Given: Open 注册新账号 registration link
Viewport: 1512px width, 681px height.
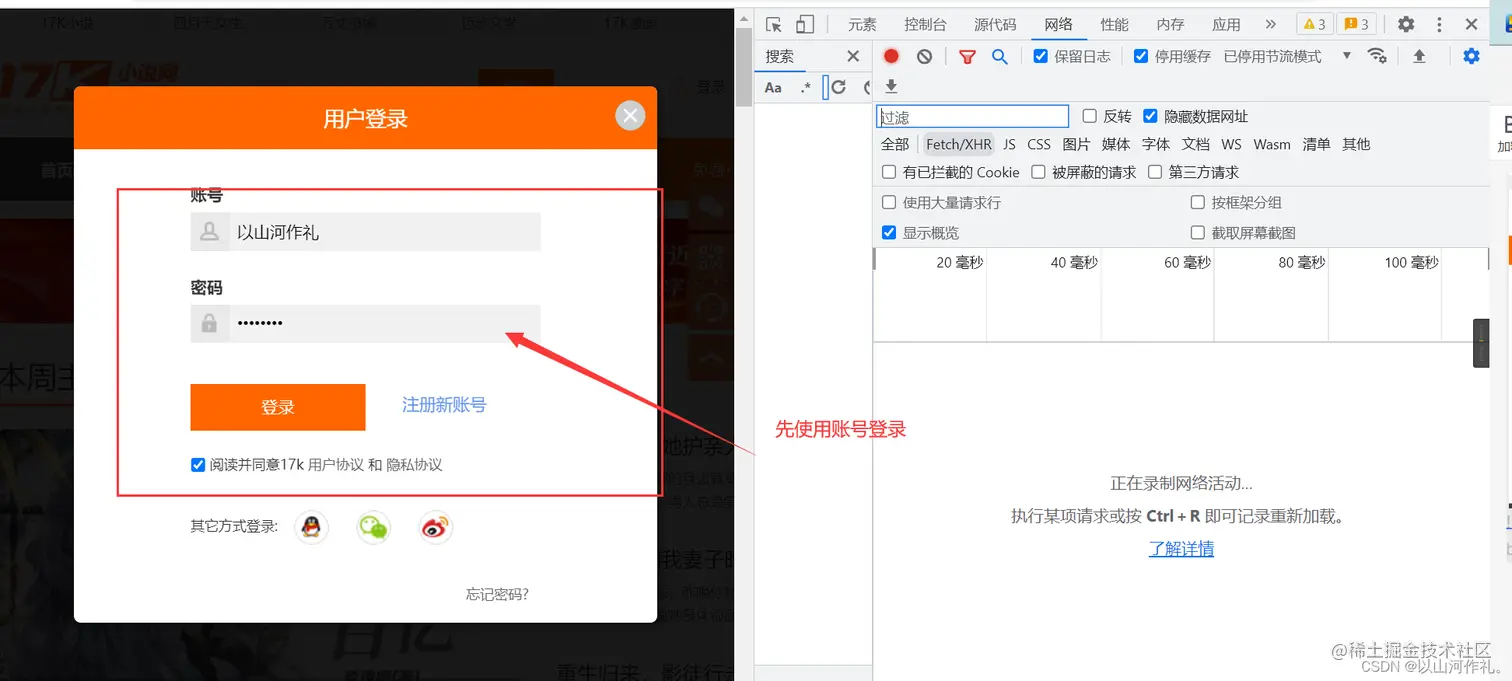Looking at the screenshot, I should [444, 405].
